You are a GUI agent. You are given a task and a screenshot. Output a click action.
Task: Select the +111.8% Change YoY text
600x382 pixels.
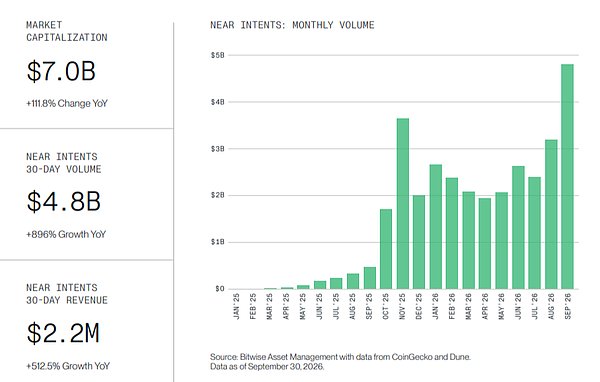67,103
